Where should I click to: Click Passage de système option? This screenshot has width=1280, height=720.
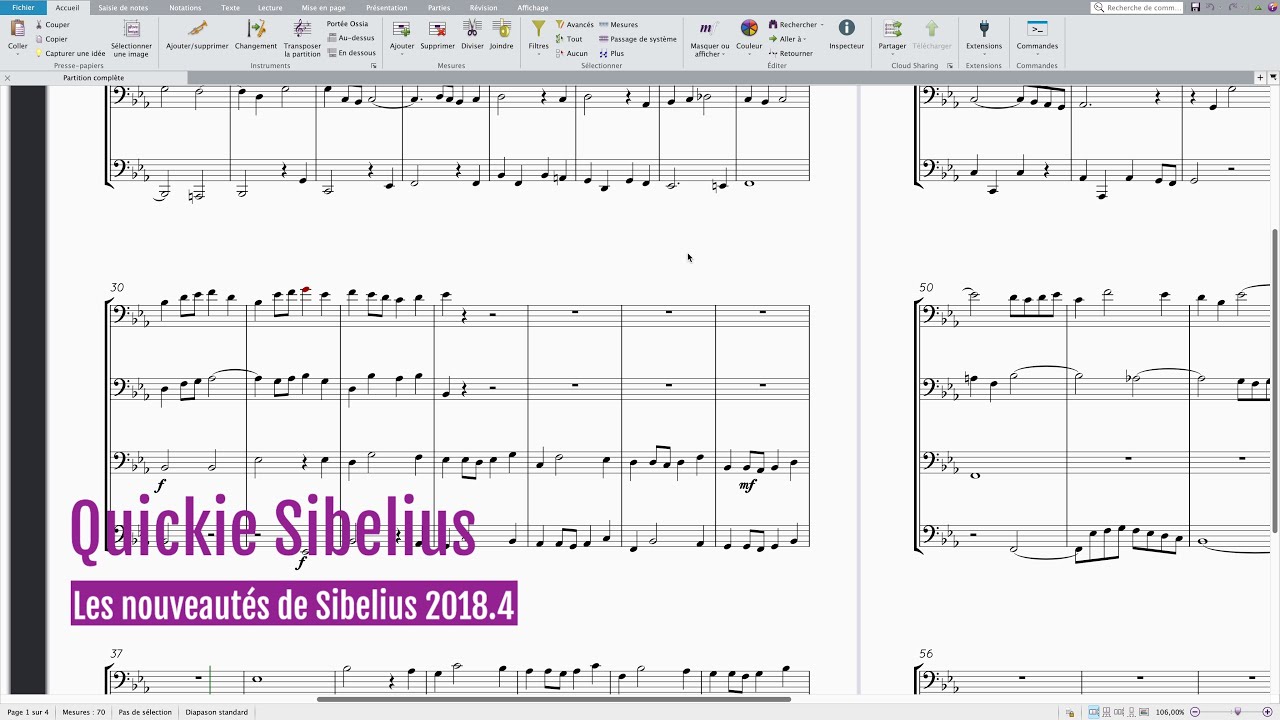637,39
